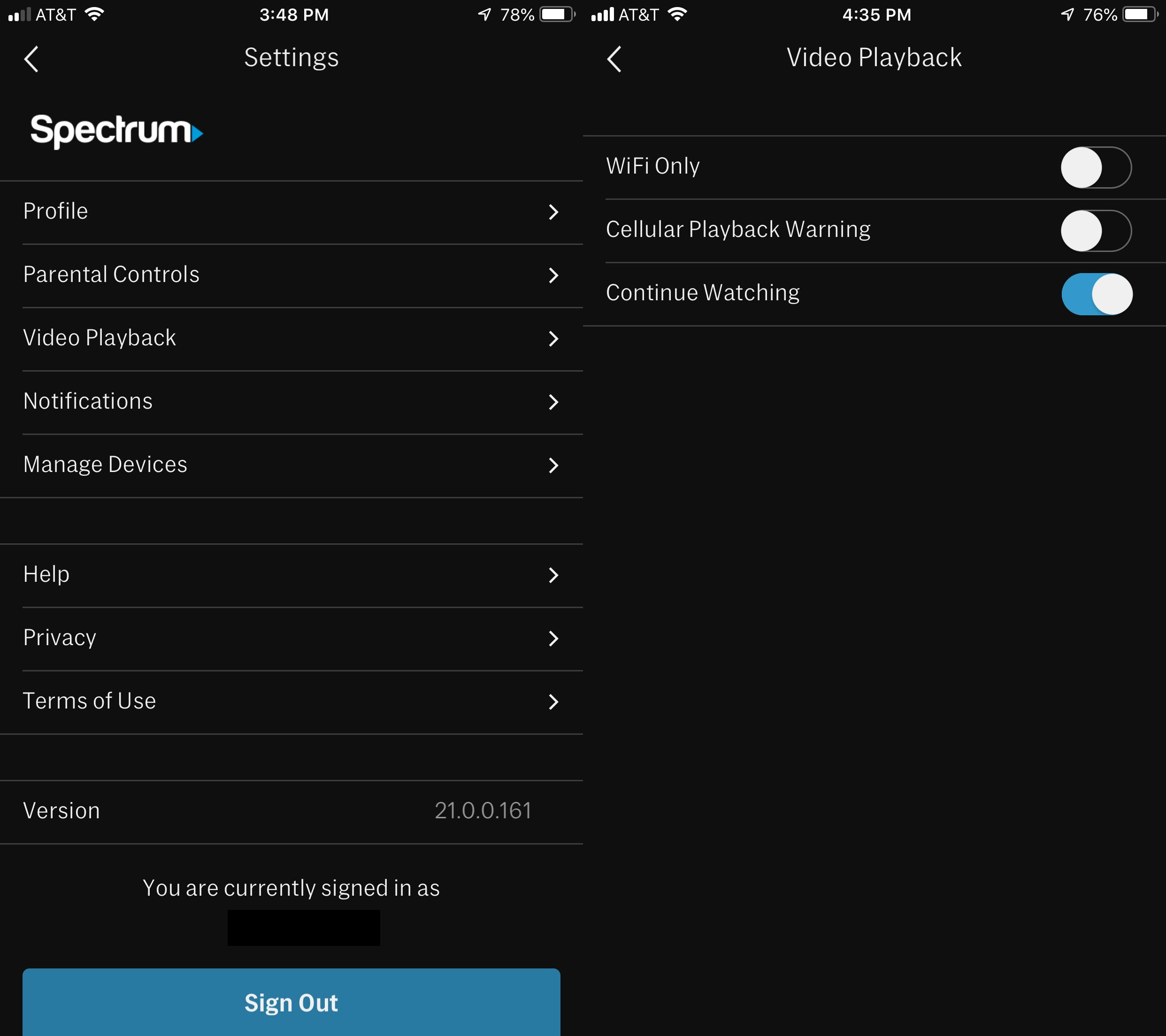Click the Spectrum logo
1166x1036 pixels.
(116, 132)
